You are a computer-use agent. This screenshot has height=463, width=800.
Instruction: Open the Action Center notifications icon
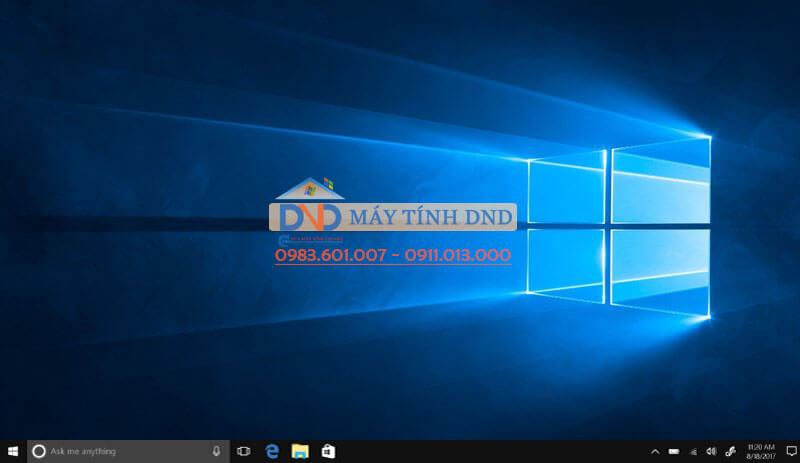coord(791,451)
